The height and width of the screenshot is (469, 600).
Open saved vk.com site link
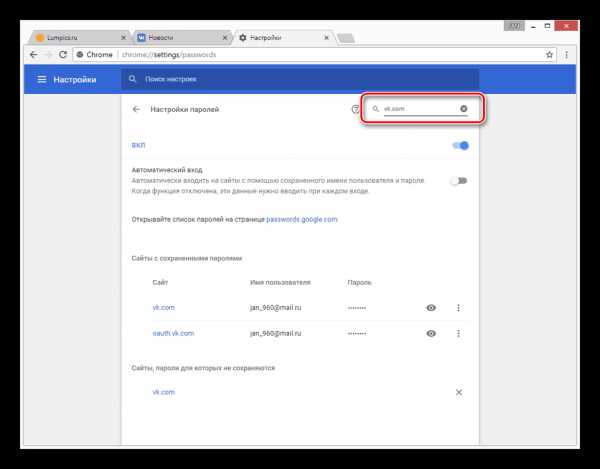coord(163,308)
